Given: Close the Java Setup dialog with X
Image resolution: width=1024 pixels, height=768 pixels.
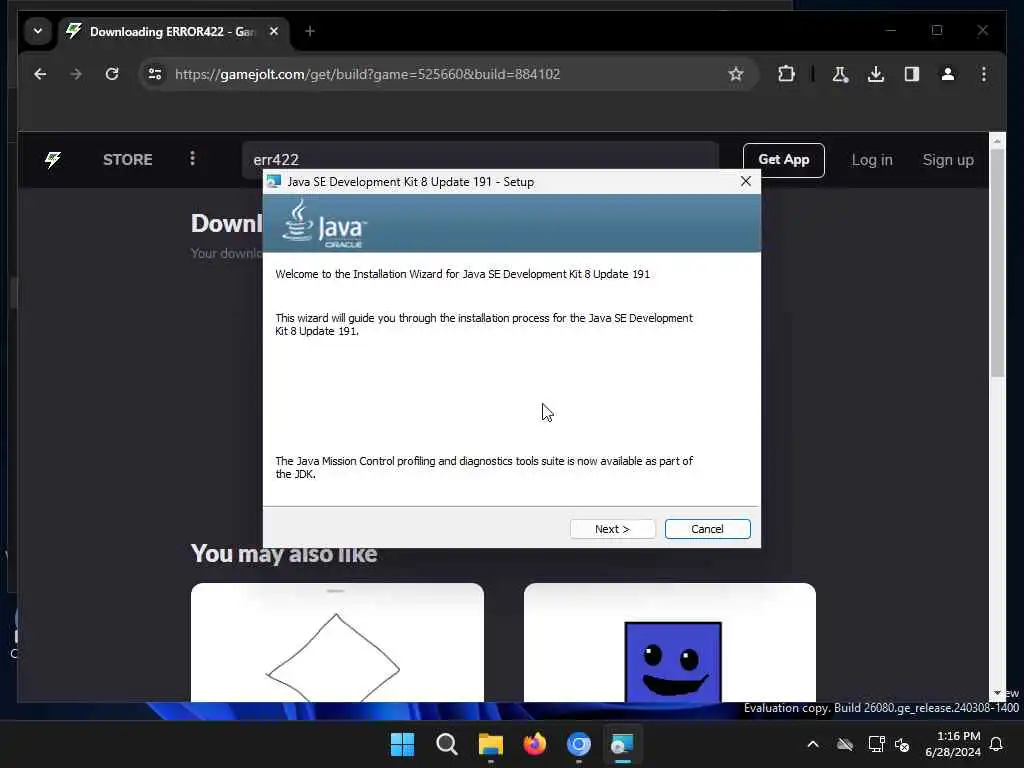Looking at the screenshot, I should tap(746, 182).
